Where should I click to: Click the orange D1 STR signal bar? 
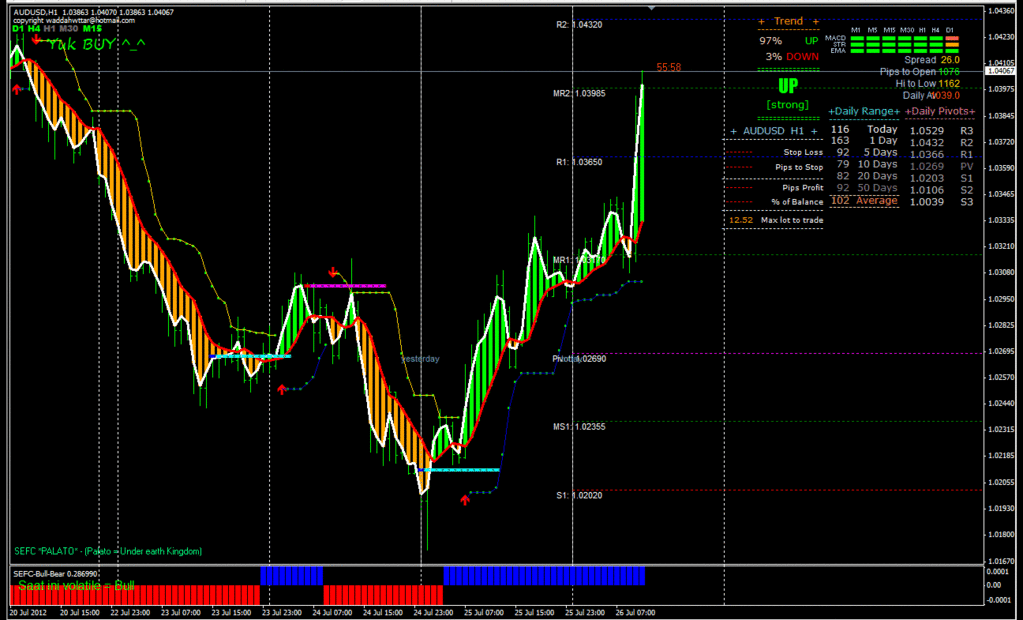click(x=951, y=43)
